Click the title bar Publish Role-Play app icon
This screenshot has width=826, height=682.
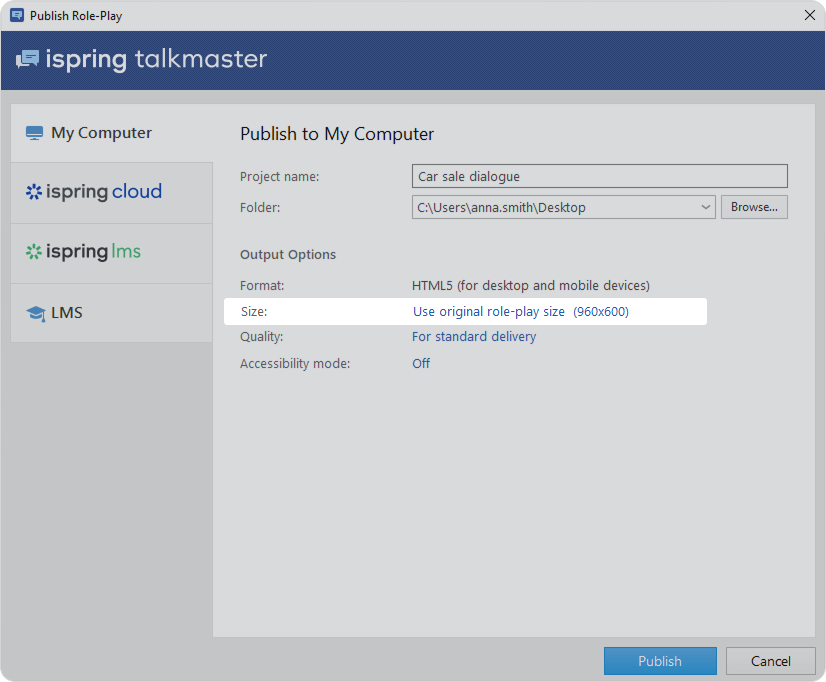point(16,15)
